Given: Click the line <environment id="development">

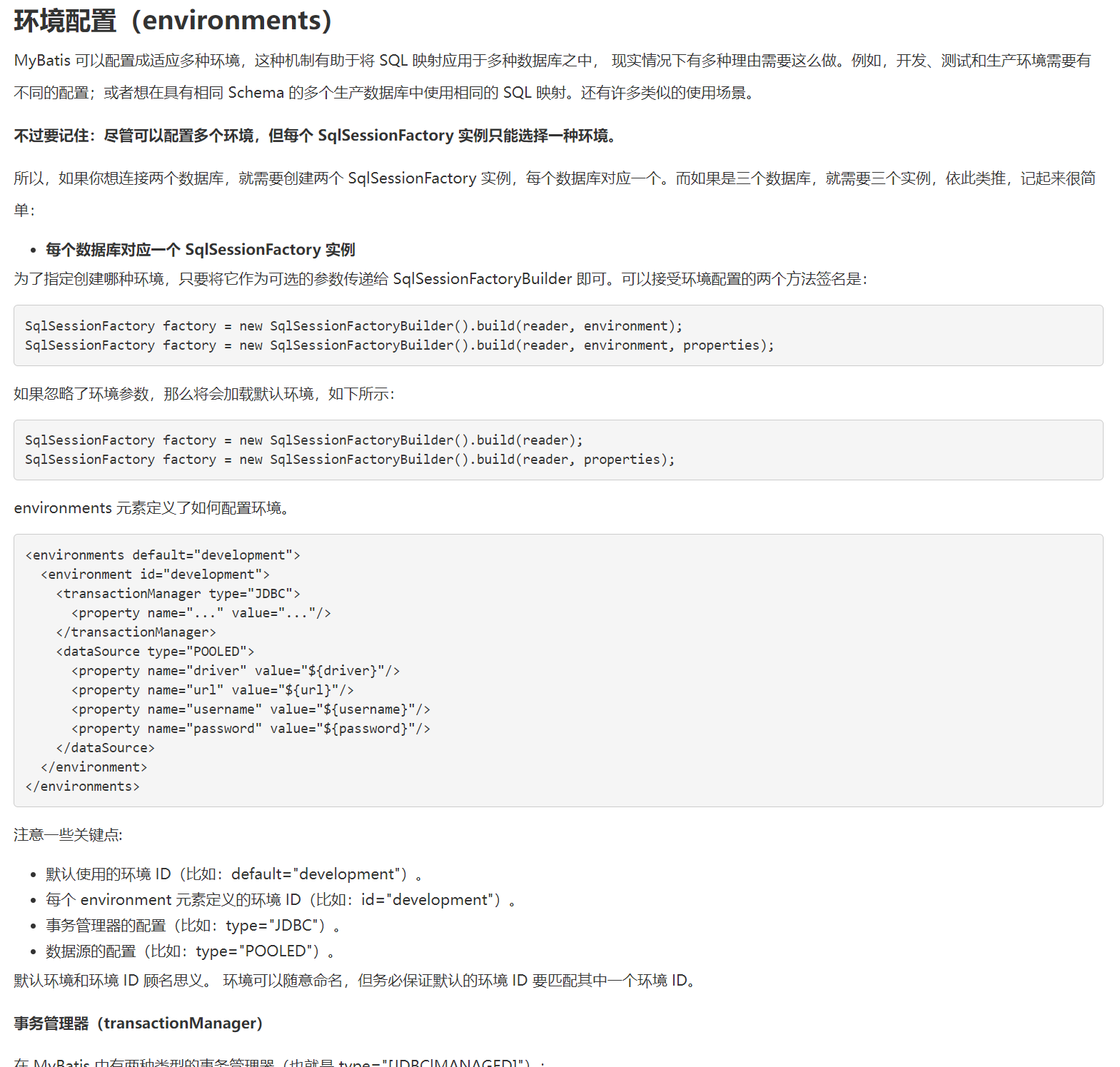Looking at the screenshot, I should tap(155, 575).
